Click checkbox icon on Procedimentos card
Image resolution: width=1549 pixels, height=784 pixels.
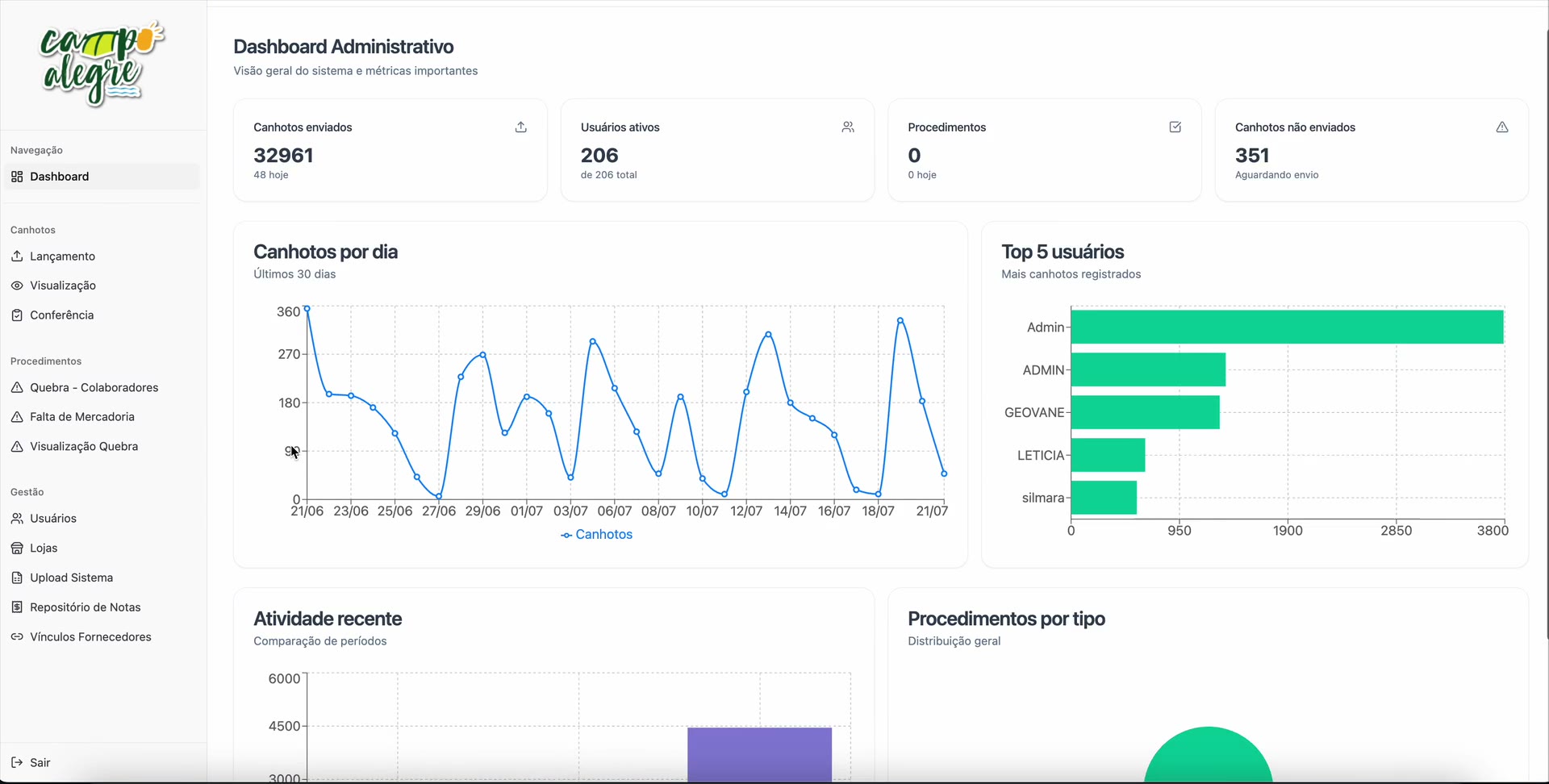(1175, 127)
